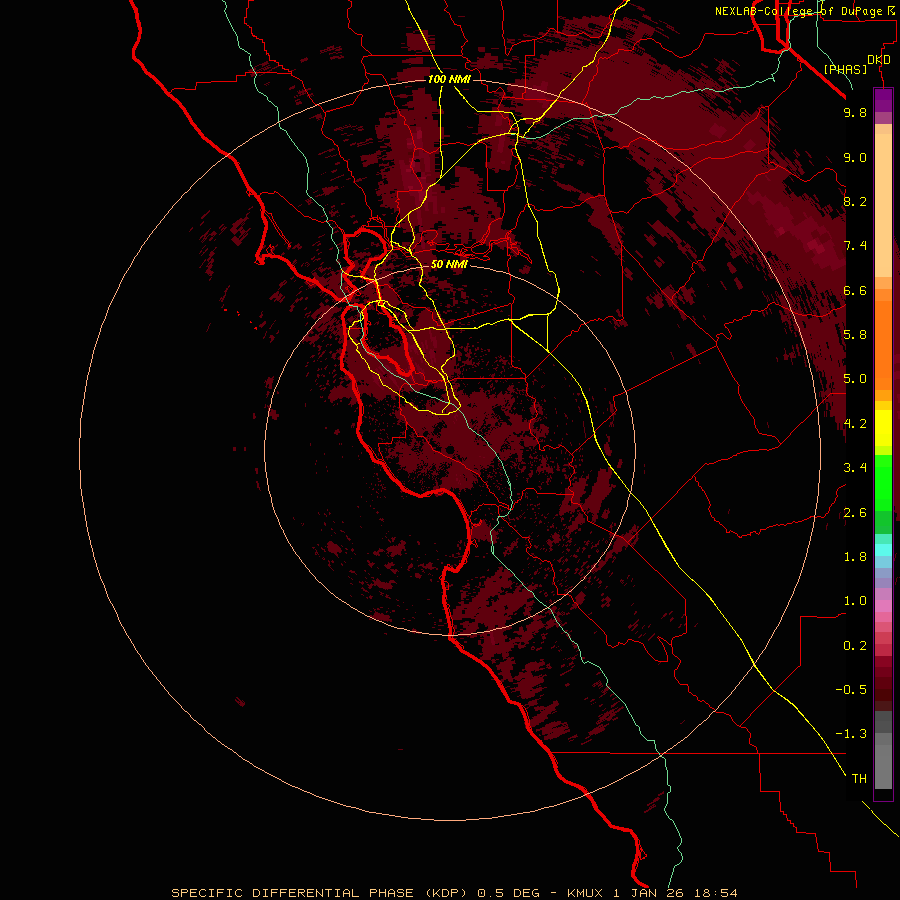Click the orange band on the color legend
The image size is (900, 900).
[883, 344]
